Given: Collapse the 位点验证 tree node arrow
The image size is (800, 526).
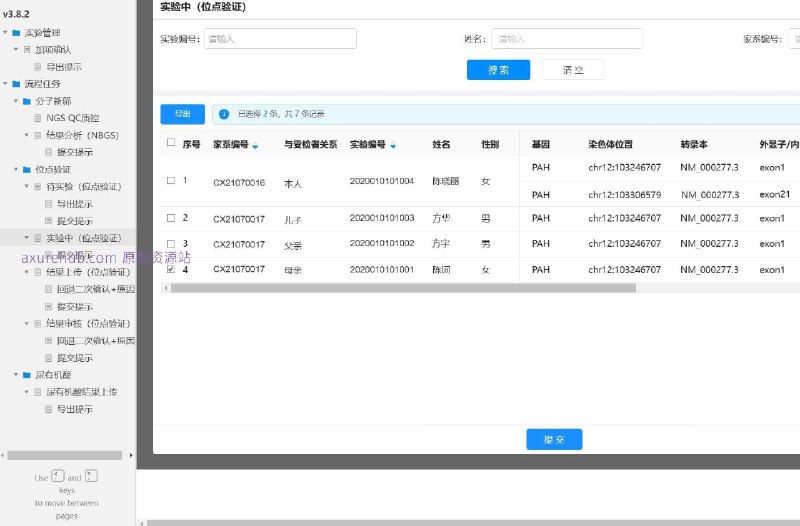Looking at the screenshot, I should coord(16,169).
